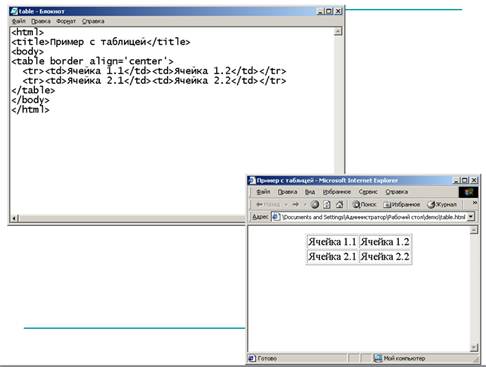
Task: Click the first <tr> row line in Notepad
Action: 154,71
